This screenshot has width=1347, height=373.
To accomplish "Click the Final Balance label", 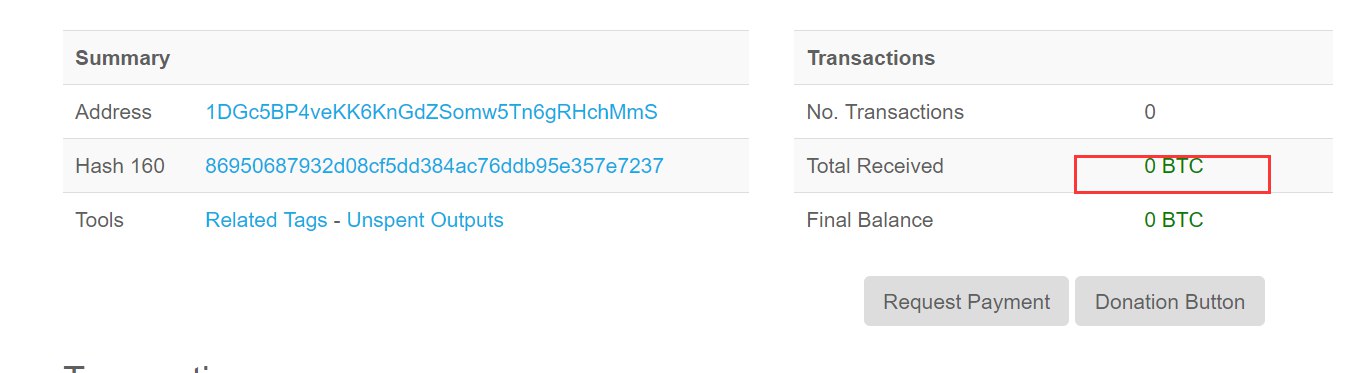I will pos(869,220).
